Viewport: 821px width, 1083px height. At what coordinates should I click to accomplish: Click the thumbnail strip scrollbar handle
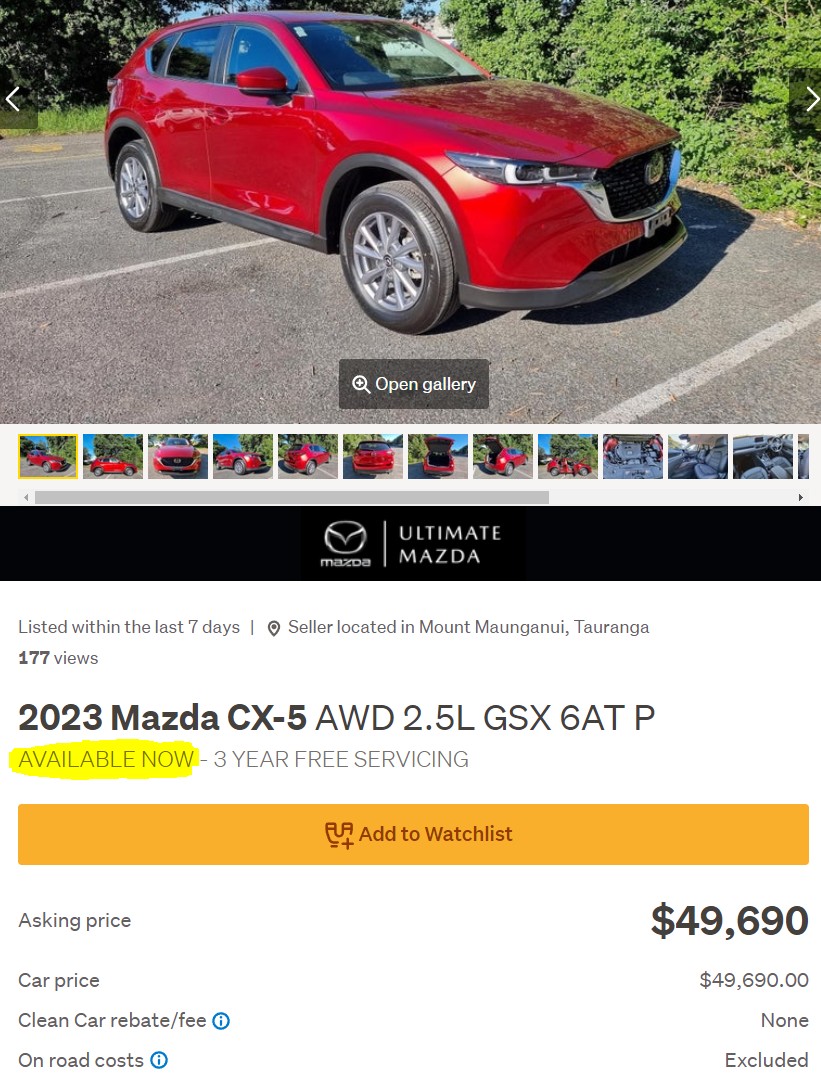click(x=292, y=497)
